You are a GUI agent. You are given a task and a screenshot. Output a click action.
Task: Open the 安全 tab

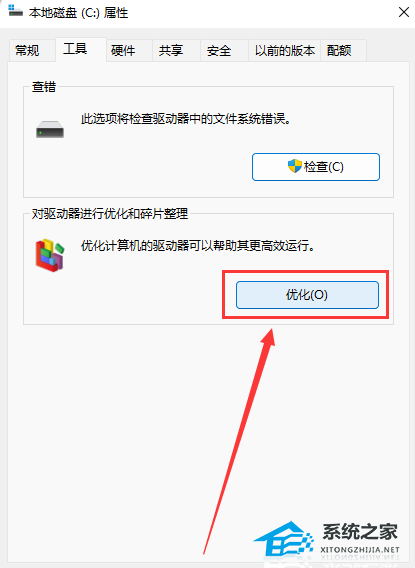[219, 50]
